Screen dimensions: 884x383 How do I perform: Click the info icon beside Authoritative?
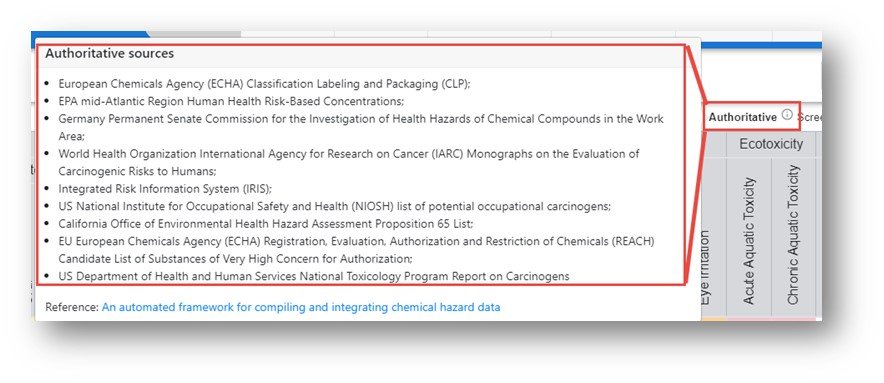coord(787,116)
